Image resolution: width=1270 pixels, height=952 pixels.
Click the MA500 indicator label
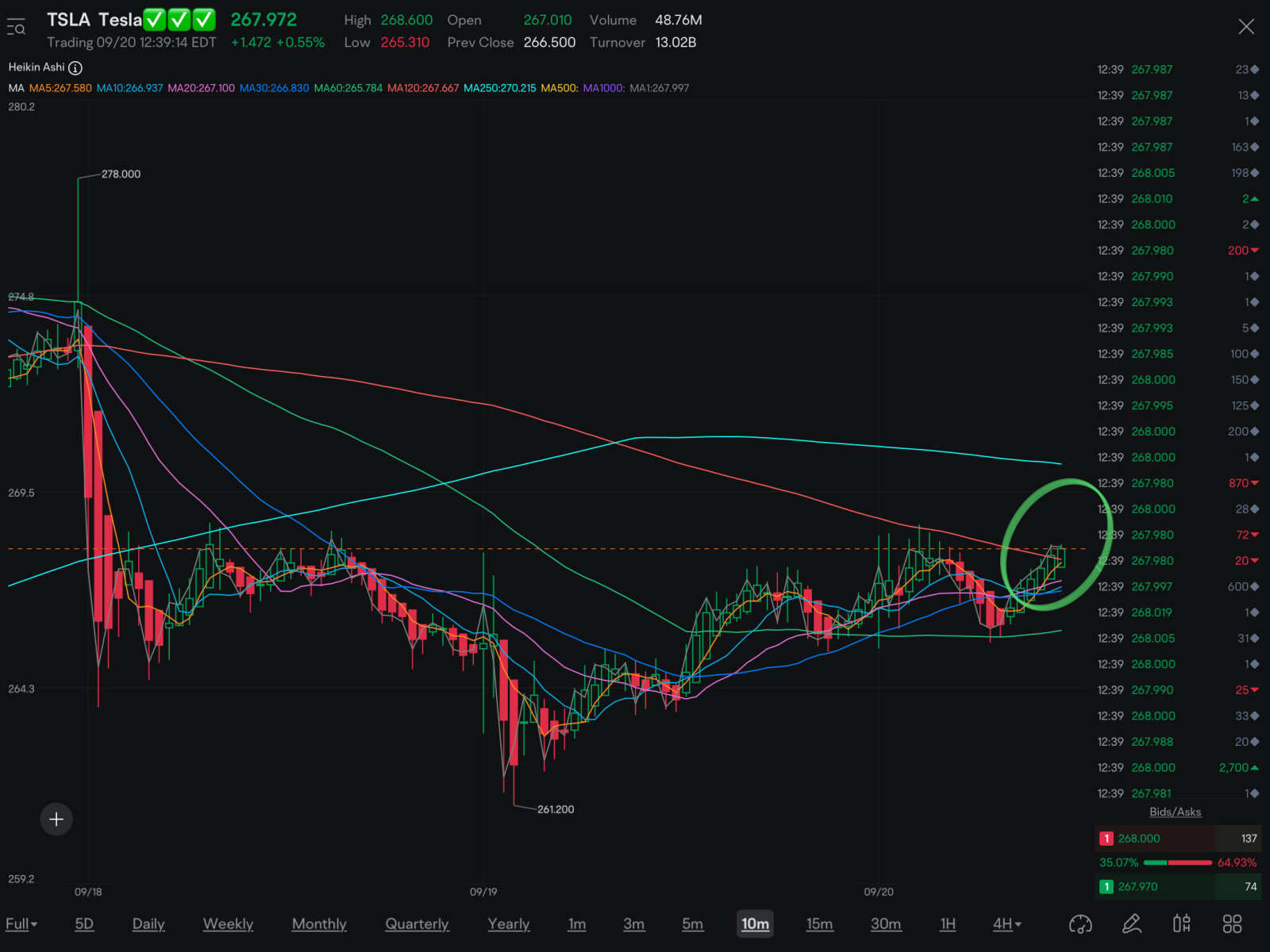tap(560, 88)
